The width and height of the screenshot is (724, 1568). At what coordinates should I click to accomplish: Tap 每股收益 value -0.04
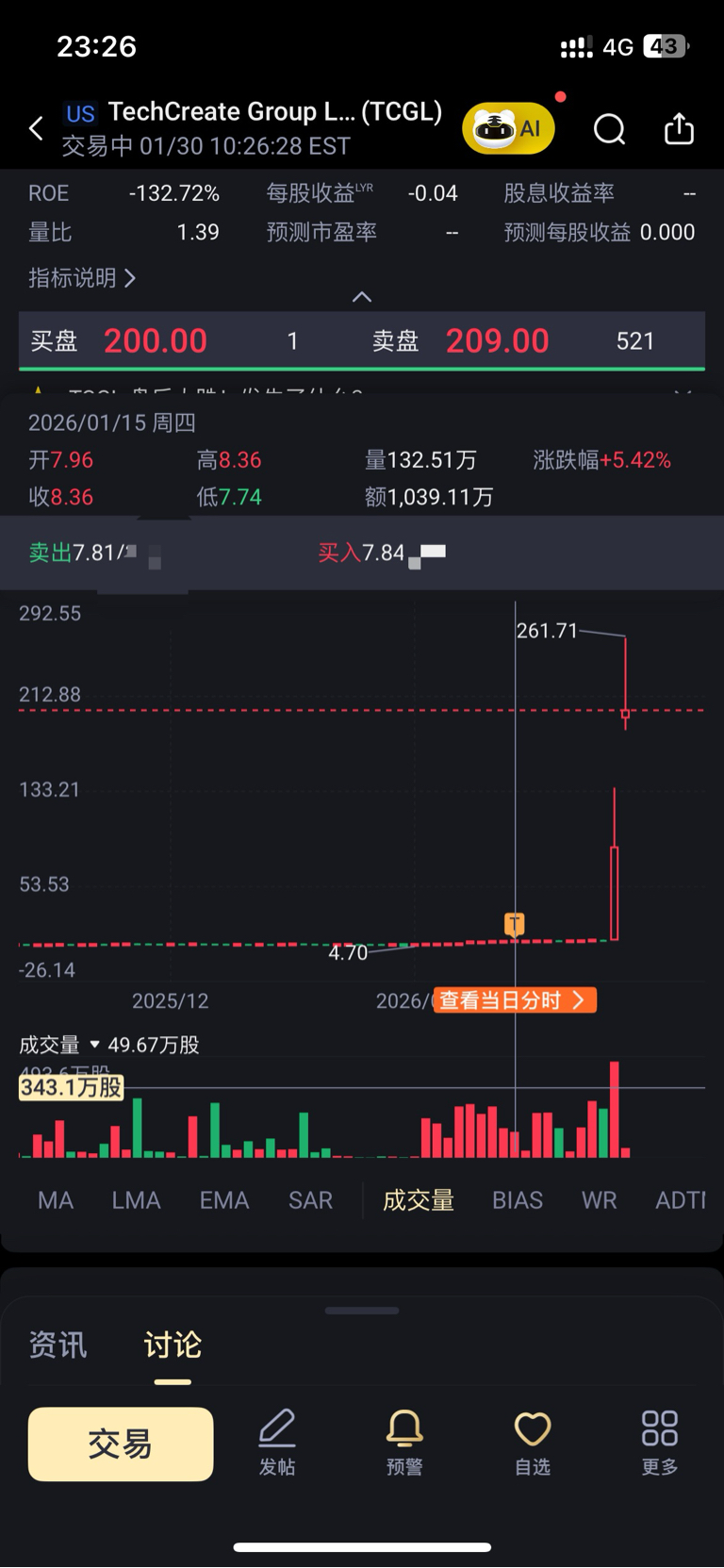(433, 193)
